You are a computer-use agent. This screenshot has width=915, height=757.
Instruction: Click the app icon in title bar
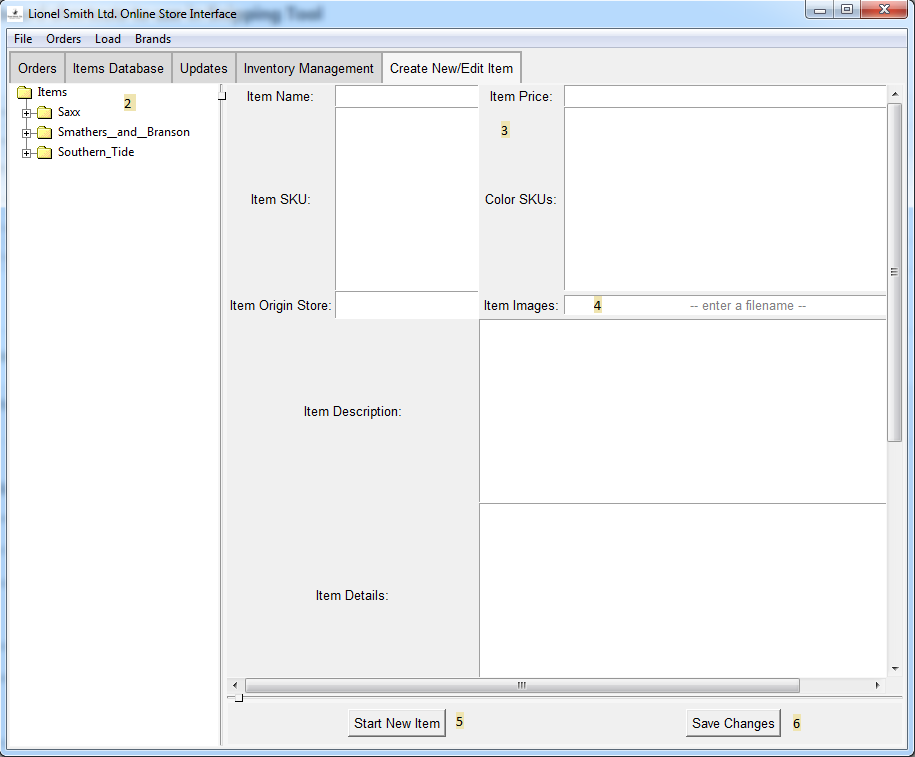(x=15, y=13)
